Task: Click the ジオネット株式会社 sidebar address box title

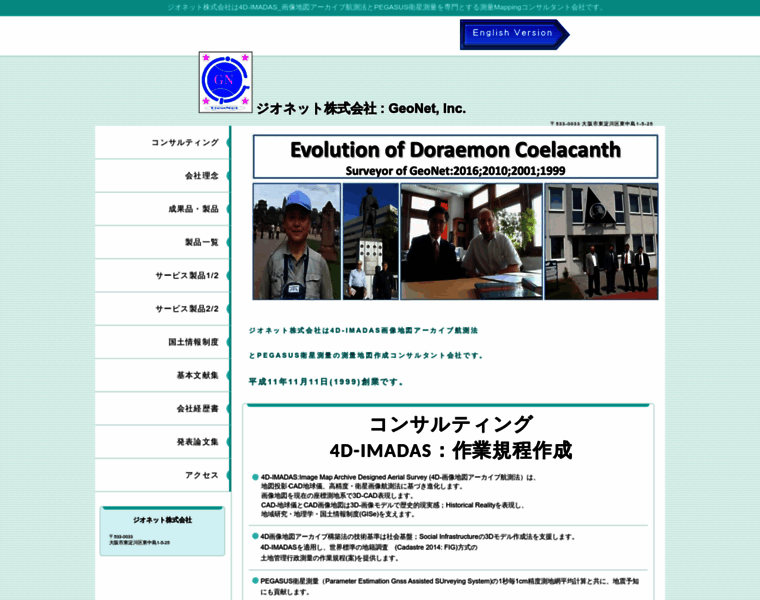Action: (x=162, y=520)
